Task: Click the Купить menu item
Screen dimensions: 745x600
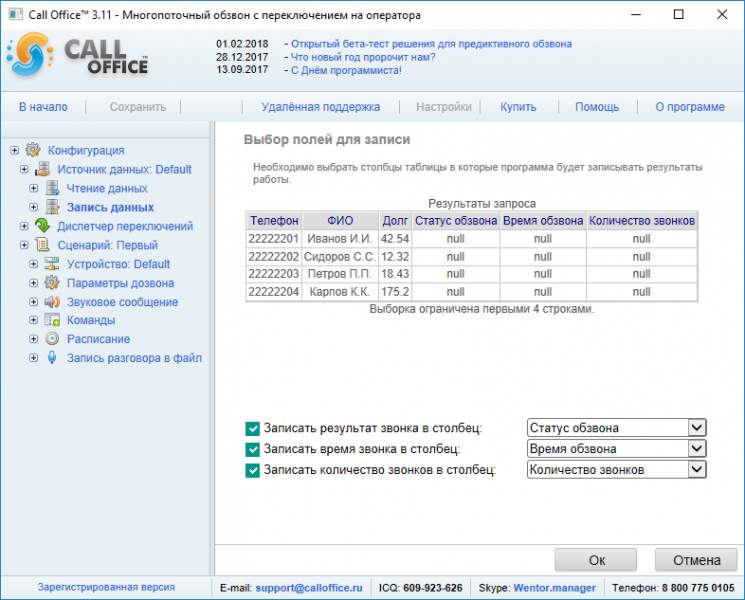Action: click(518, 107)
